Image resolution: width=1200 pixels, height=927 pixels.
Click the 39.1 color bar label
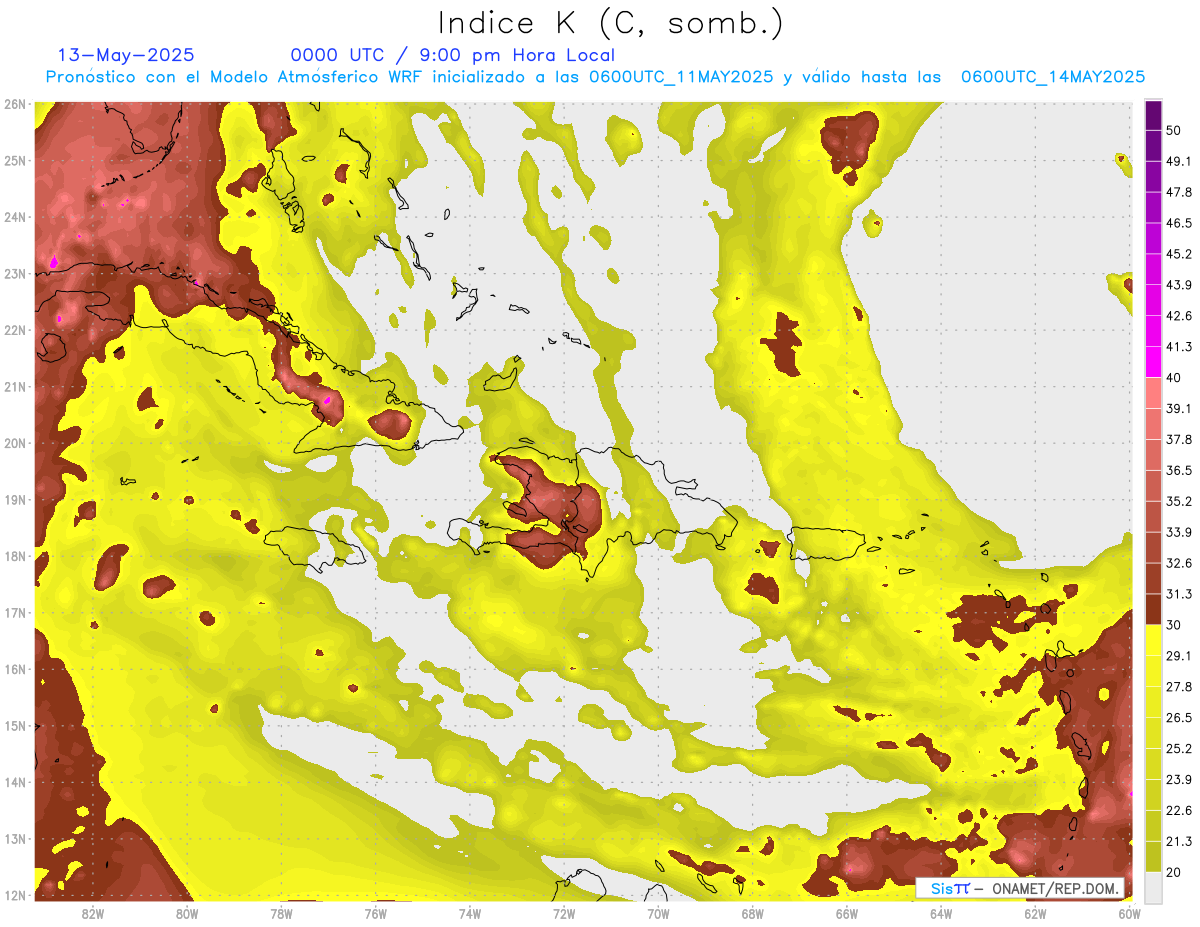click(x=1180, y=408)
